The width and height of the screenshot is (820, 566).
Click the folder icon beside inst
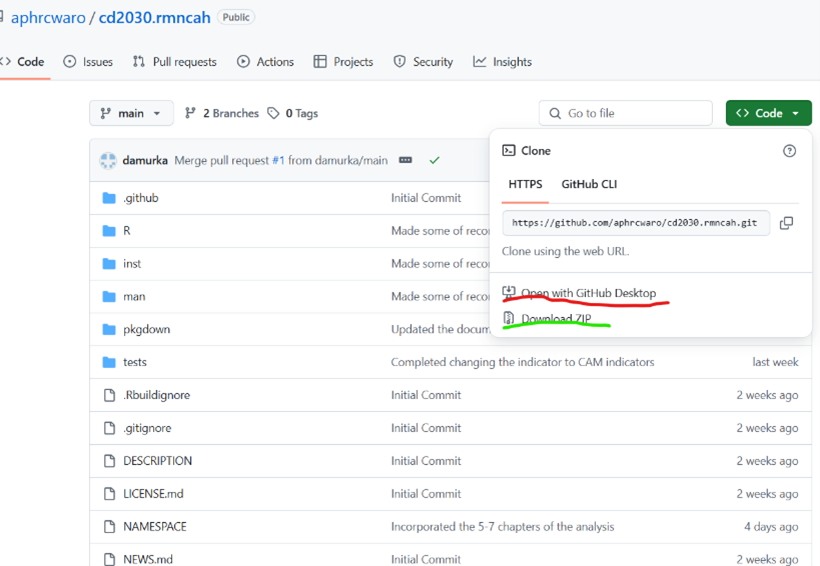point(109,264)
